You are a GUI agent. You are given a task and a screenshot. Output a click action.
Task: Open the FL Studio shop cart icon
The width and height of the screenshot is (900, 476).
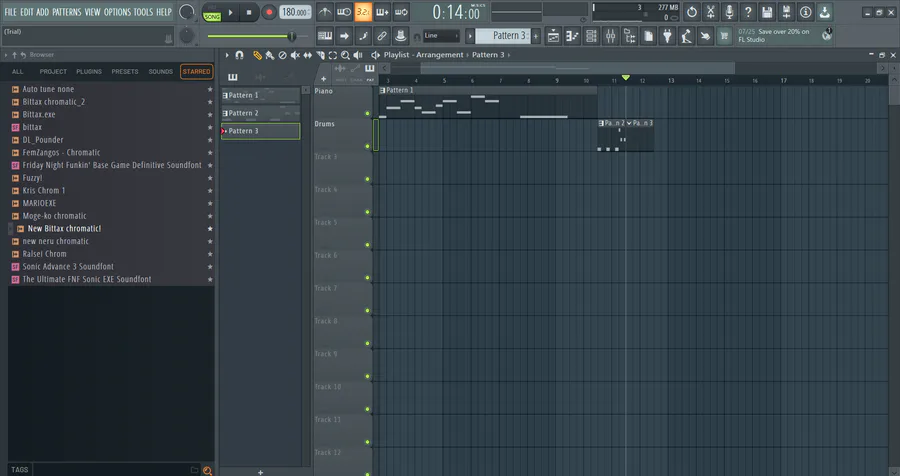(x=724, y=36)
